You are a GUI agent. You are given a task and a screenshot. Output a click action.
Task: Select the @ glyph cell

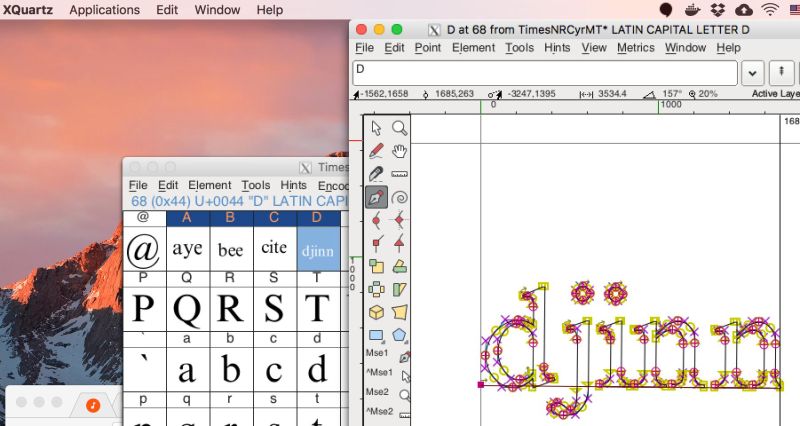coord(144,249)
